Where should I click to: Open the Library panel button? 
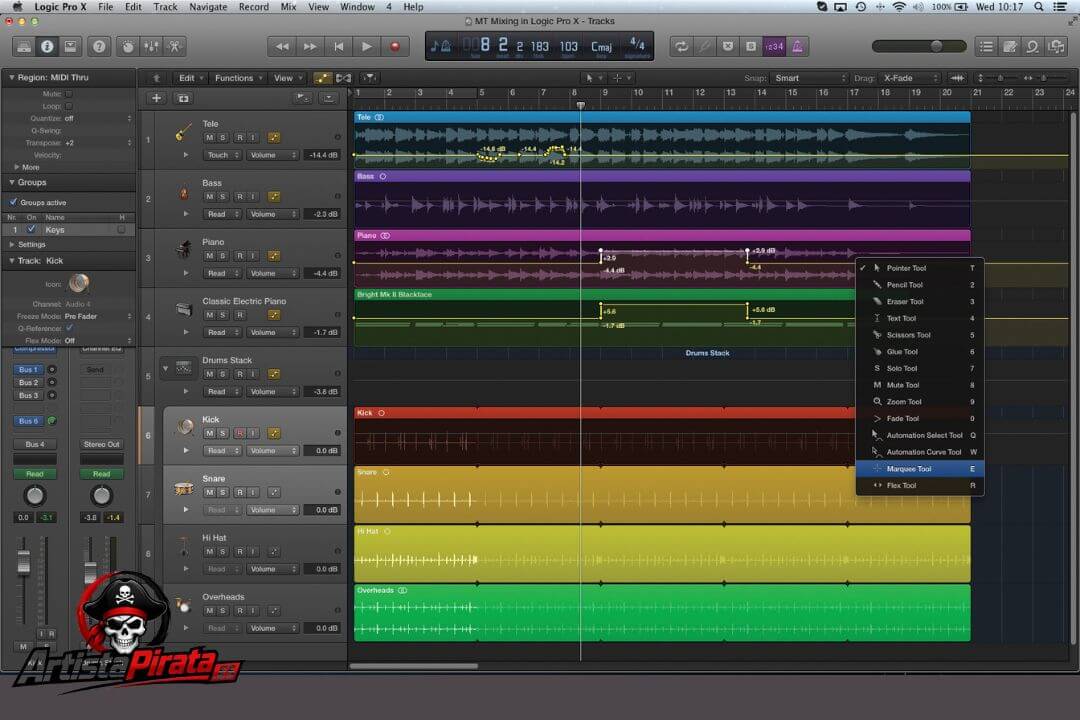pyautogui.click(x=24, y=47)
